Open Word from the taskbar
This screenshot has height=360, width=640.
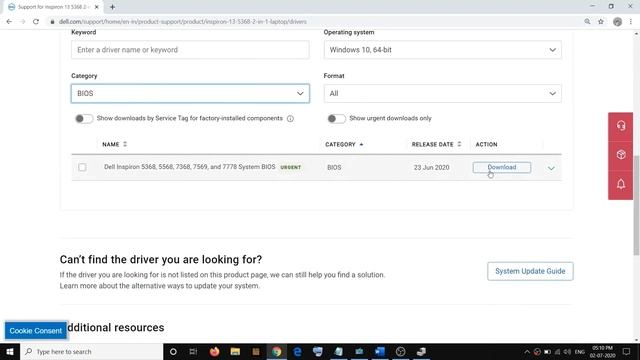click(380, 351)
